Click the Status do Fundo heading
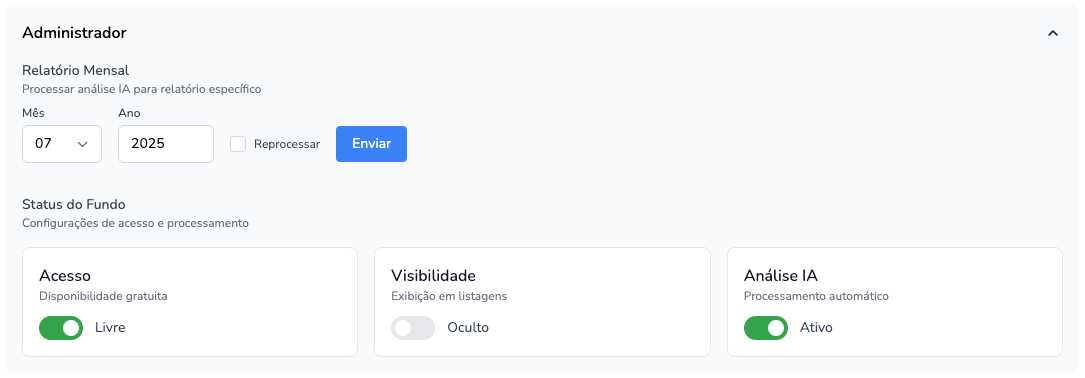The height and width of the screenshot is (378, 1085). 73,204
